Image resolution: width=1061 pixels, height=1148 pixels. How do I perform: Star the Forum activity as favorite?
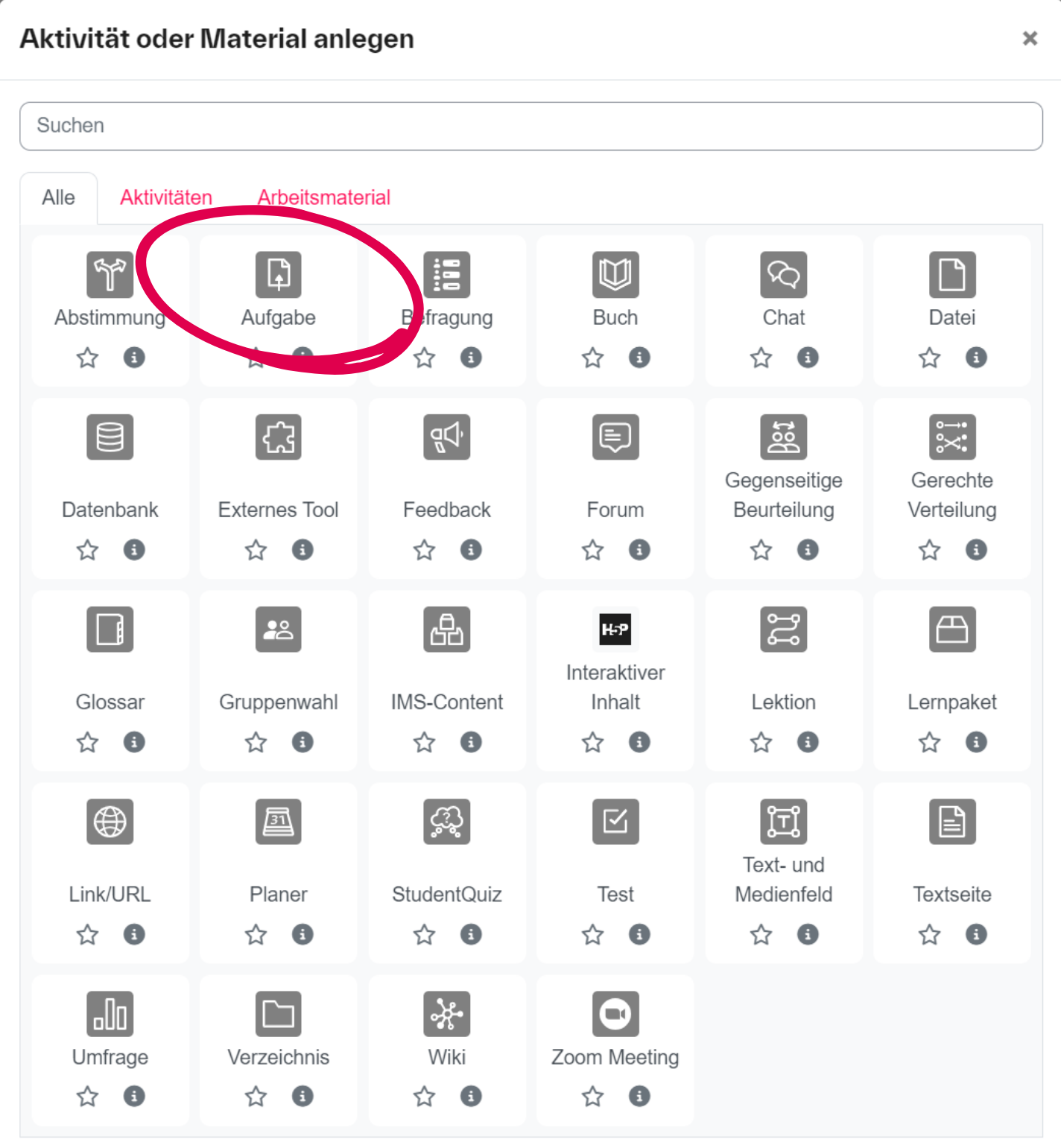(x=592, y=551)
